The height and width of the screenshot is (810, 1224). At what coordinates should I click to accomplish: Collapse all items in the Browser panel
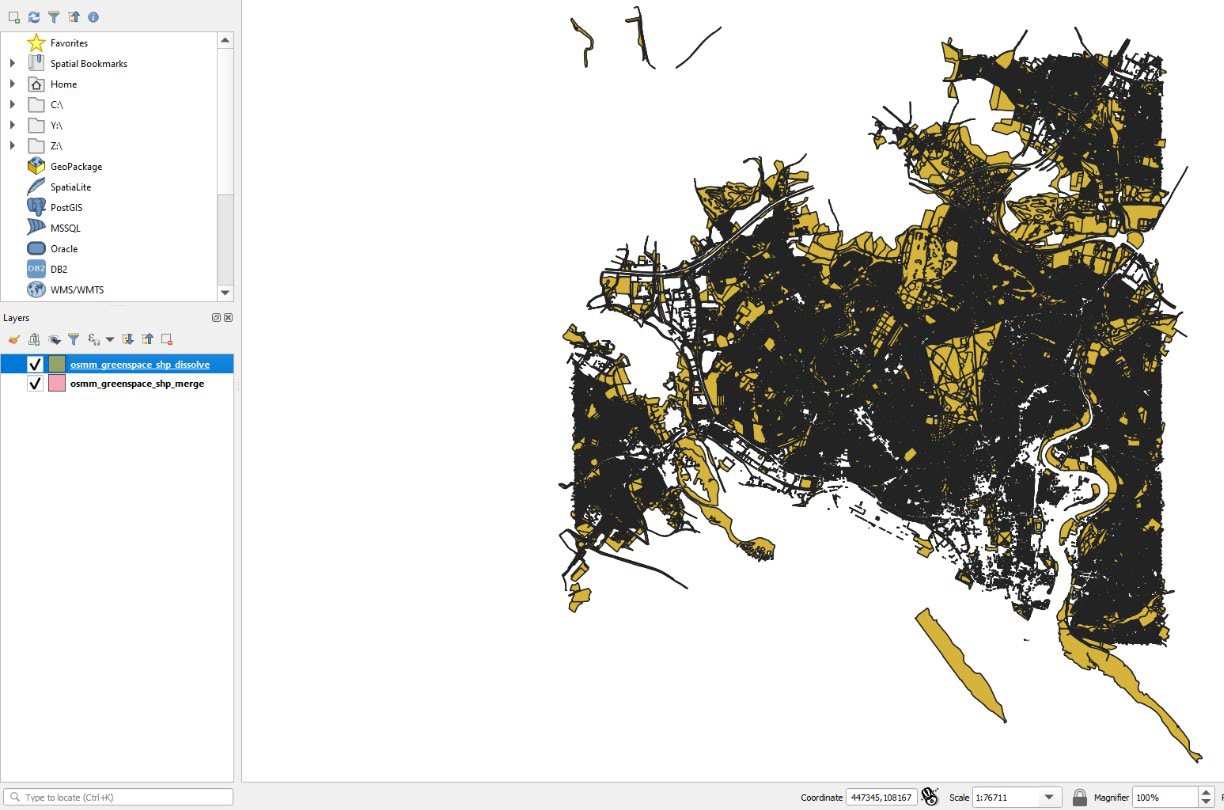(x=73, y=17)
